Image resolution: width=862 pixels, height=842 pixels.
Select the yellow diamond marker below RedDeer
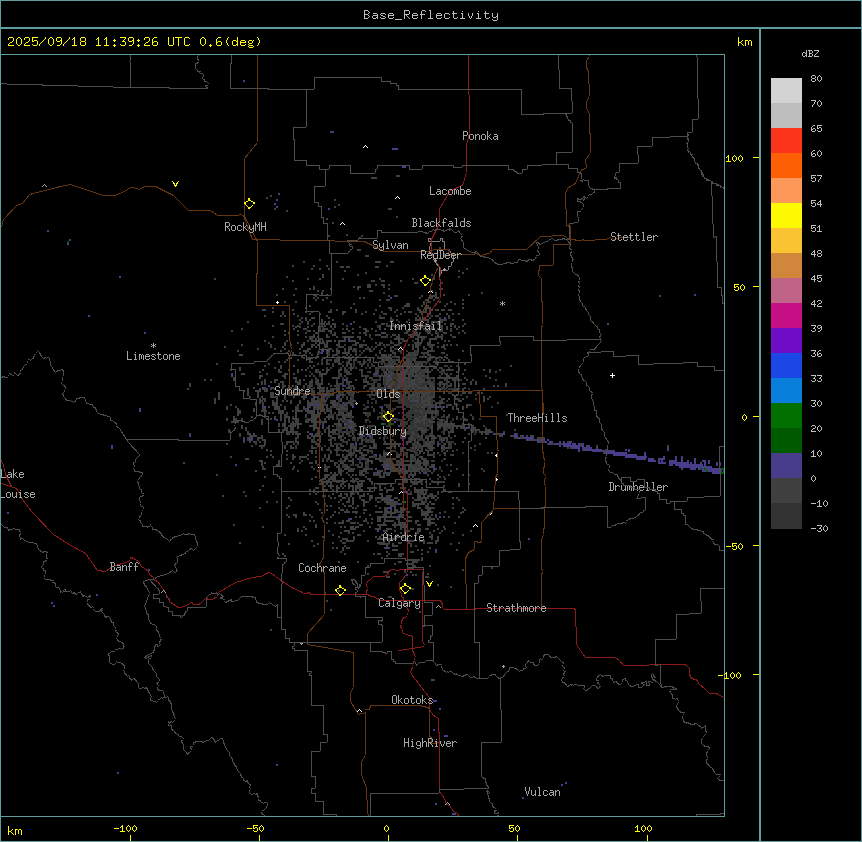click(425, 280)
